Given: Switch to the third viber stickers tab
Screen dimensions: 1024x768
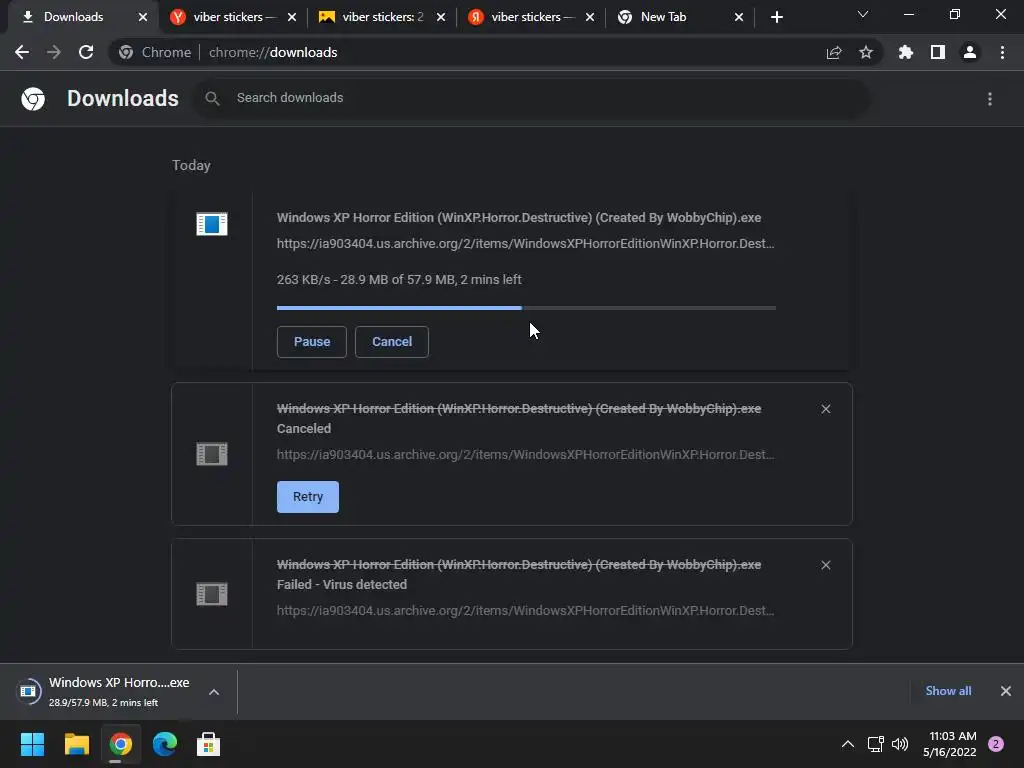Looking at the screenshot, I should click(530, 17).
